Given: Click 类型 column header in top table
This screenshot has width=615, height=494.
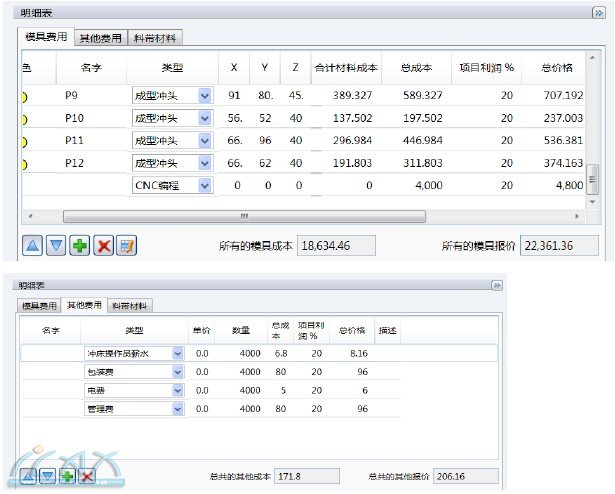Looking at the screenshot, I should tap(172, 68).
